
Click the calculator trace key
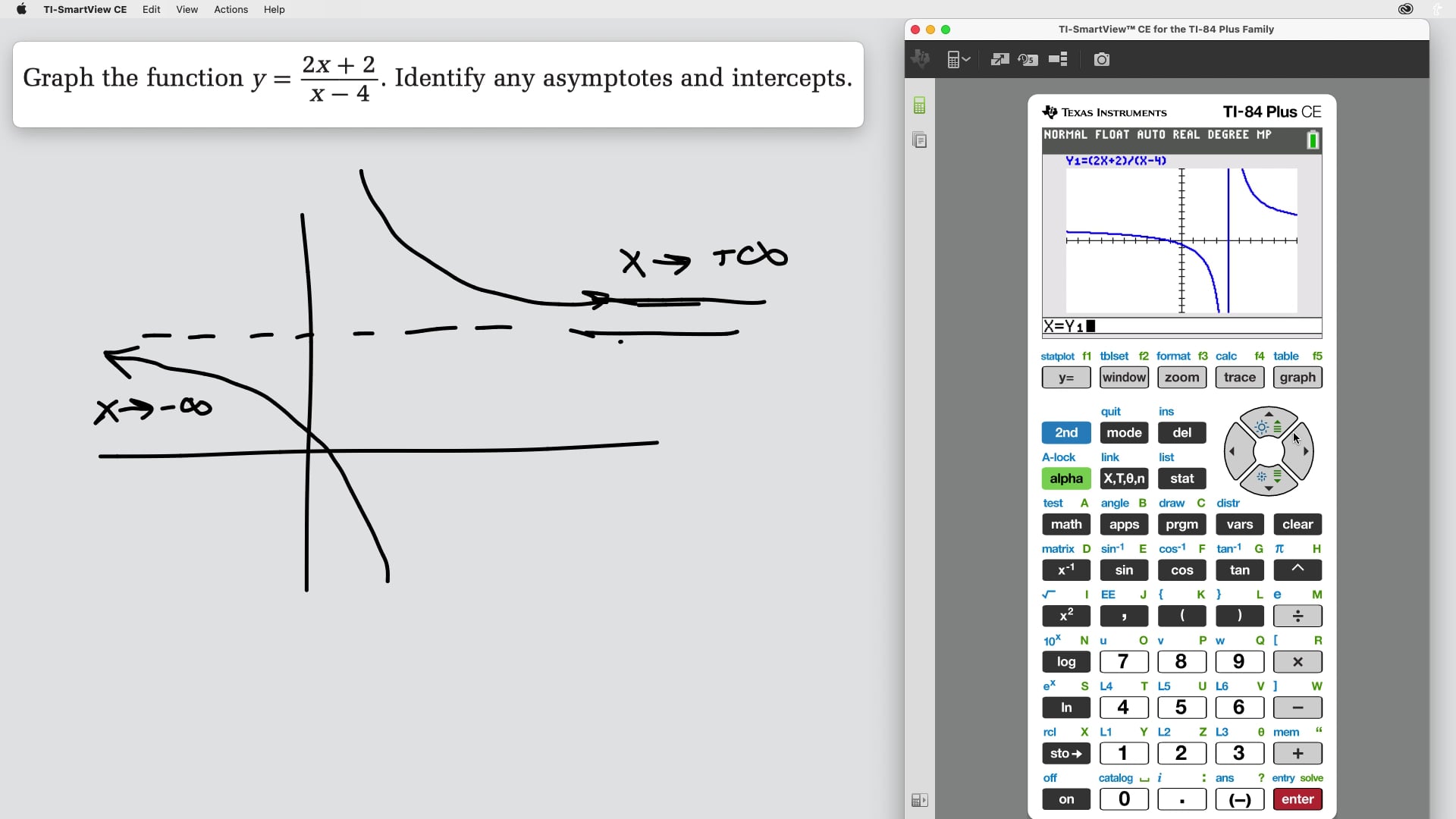click(x=1240, y=378)
